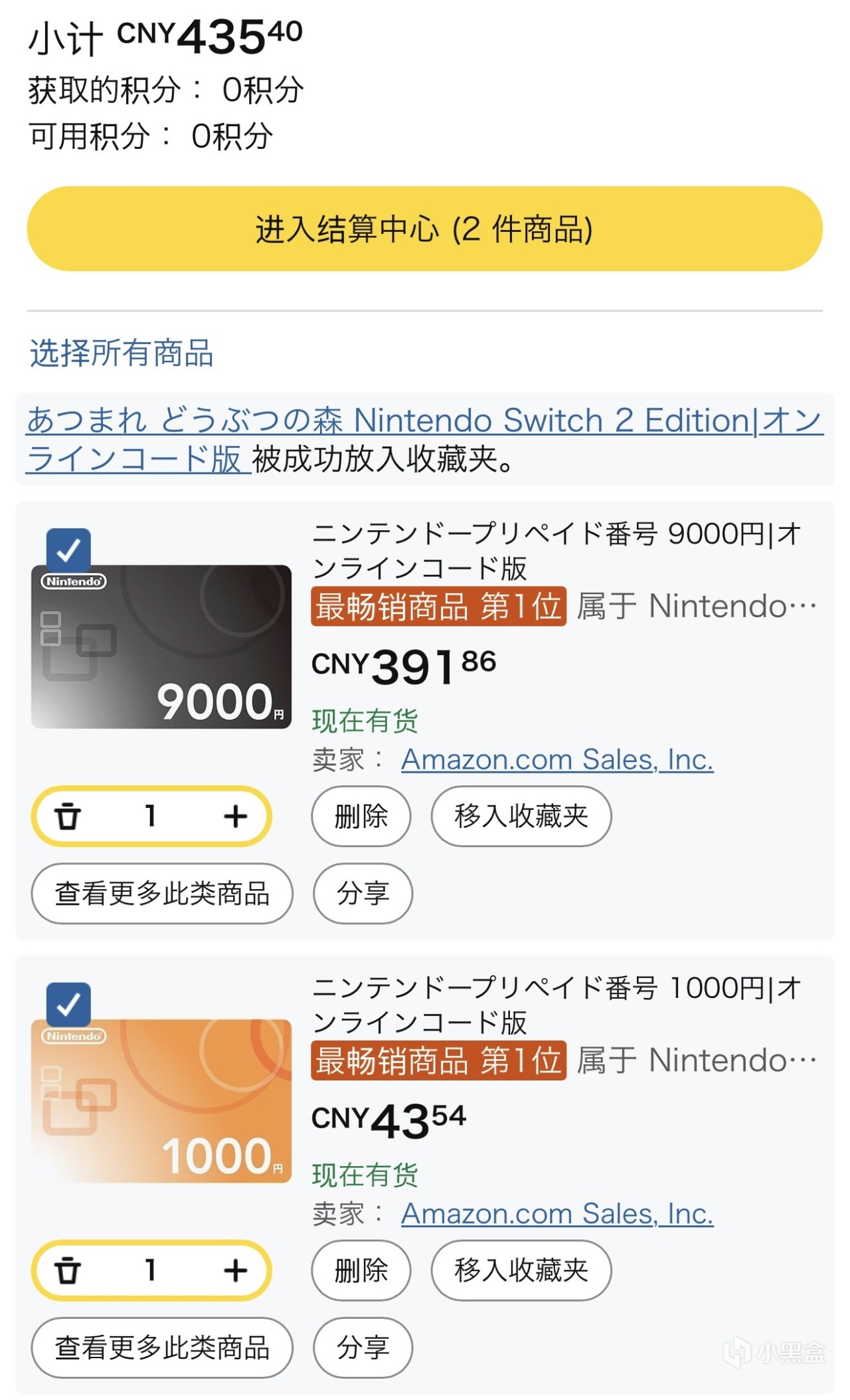Viewport: 850px width, 1400px height.
Task: Move 1000 yen card to 收藏夹
Action: [x=521, y=1270]
